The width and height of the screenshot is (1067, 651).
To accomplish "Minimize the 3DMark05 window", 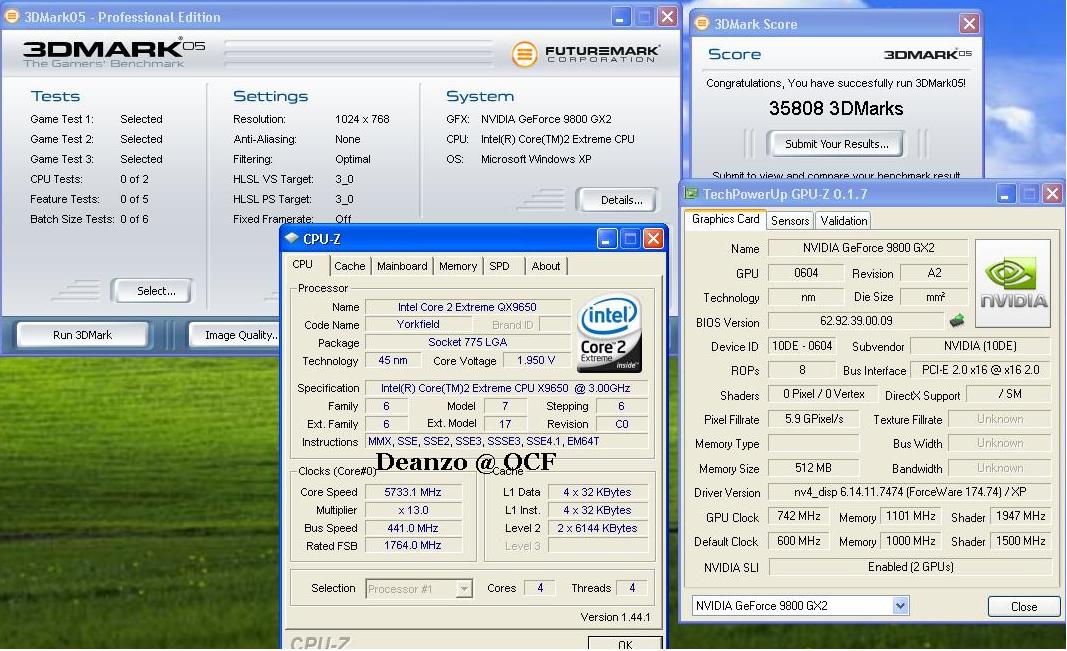I will pos(620,16).
